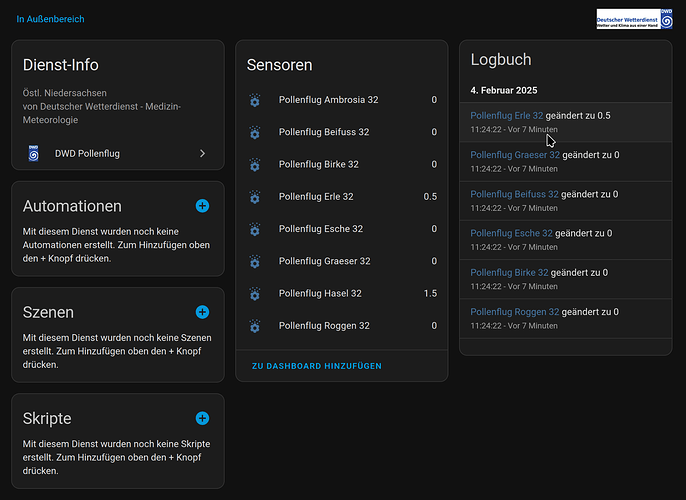The width and height of the screenshot is (686, 500).
Task: Click the Pollenflug Birke 32 sensor icon
Action: pyautogui.click(x=255, y=165)
